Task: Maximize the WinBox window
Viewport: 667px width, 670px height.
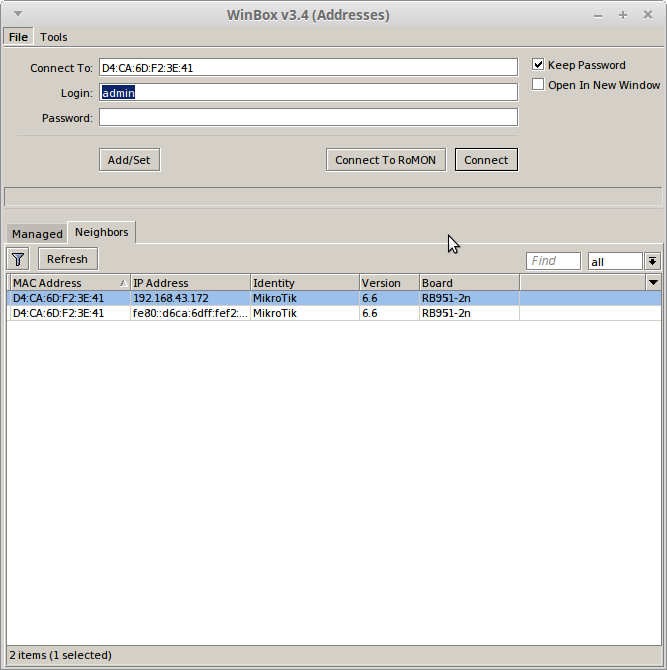Action: pyautogui.click(x=623, y=15)
